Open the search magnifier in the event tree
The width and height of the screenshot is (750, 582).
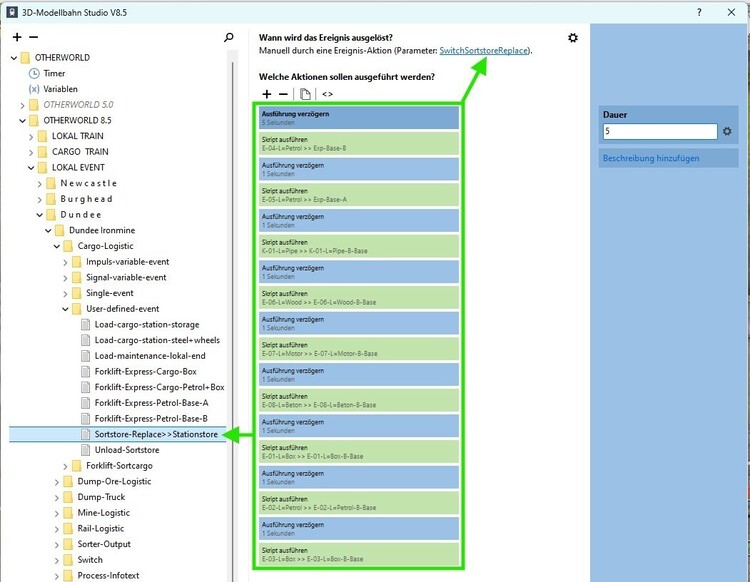click(x=229, y=37)
